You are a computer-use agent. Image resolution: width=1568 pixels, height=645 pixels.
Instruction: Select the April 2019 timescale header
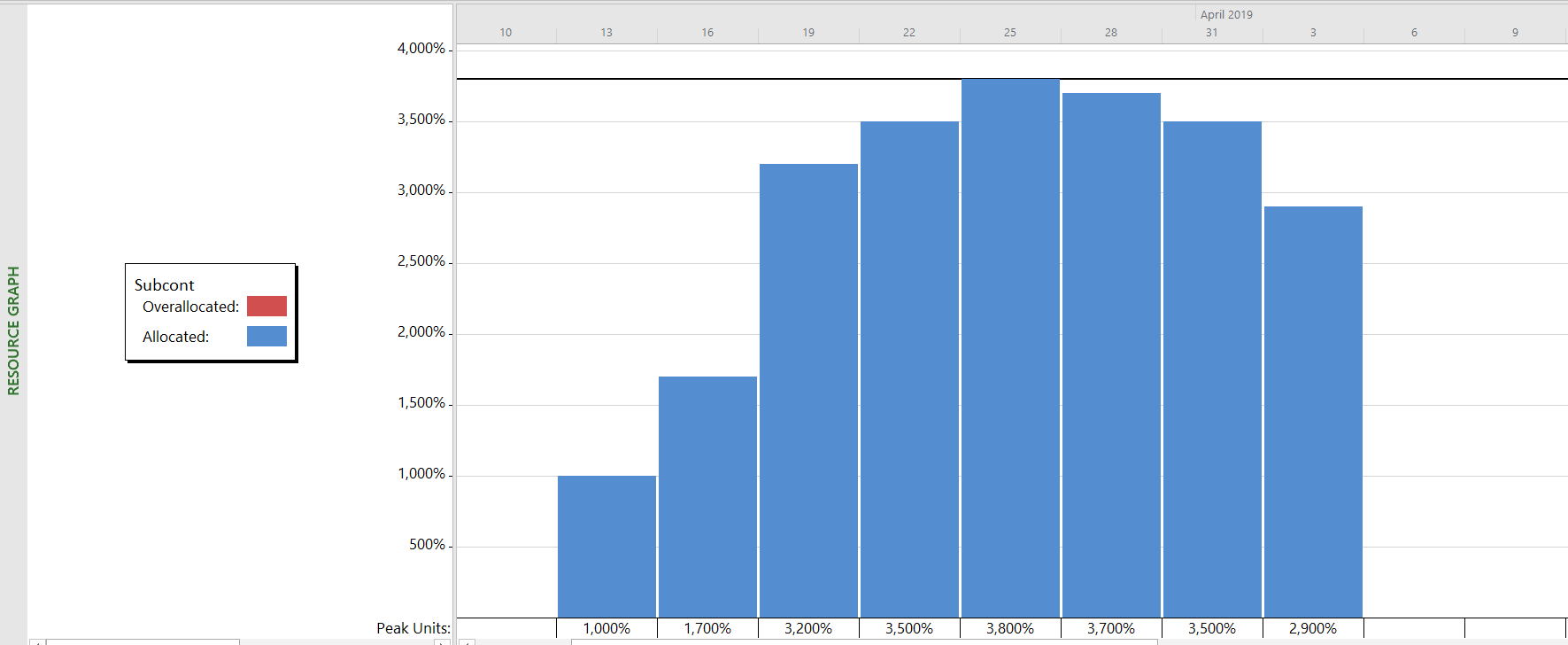(1226, 14)
